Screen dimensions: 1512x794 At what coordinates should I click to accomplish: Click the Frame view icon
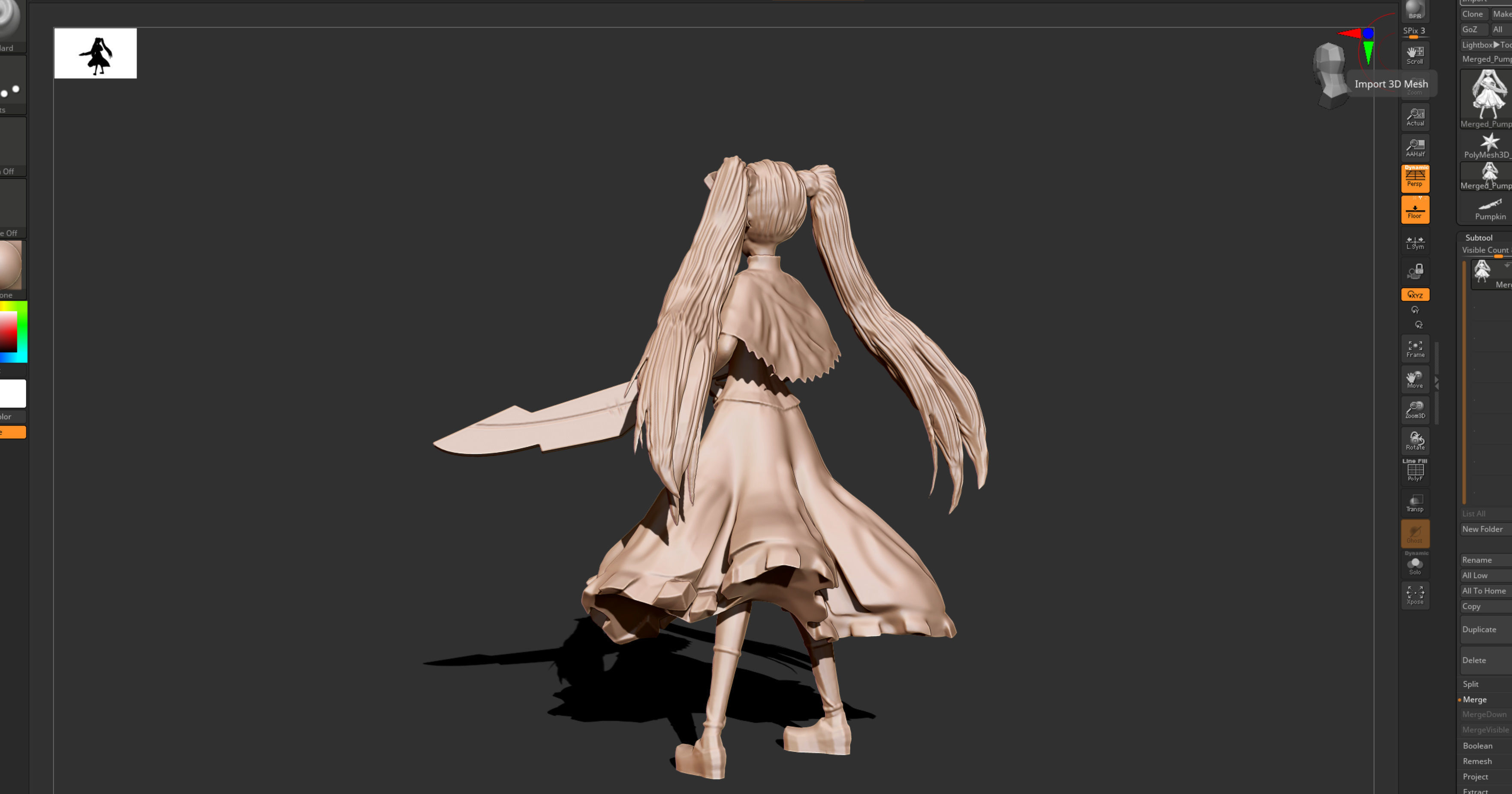pos(1415,349)
